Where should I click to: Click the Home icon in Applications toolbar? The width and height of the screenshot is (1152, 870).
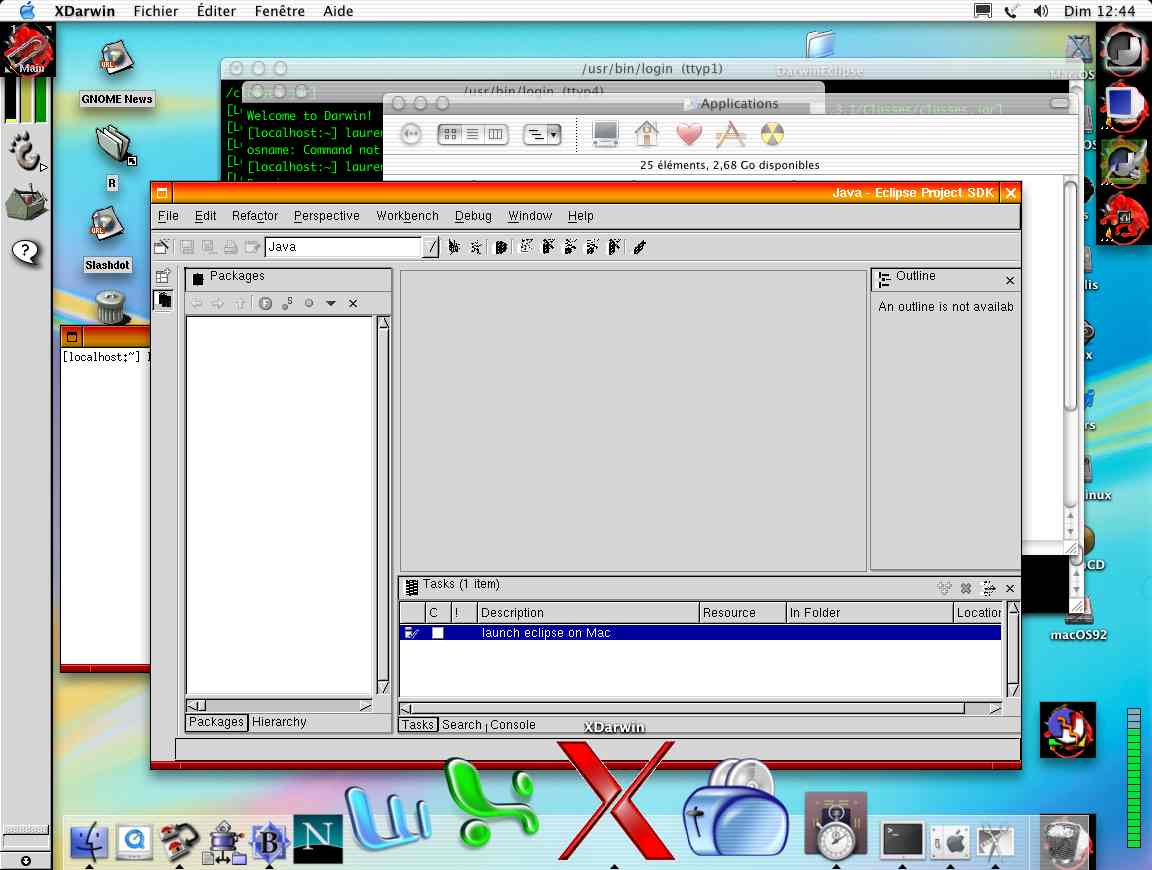(647, 134)
